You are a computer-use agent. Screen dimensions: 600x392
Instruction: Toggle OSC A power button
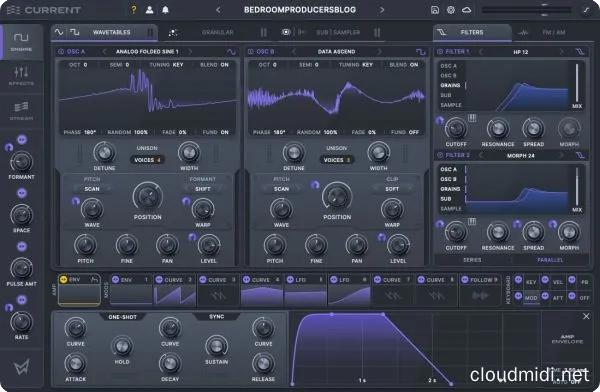[61, 51]
